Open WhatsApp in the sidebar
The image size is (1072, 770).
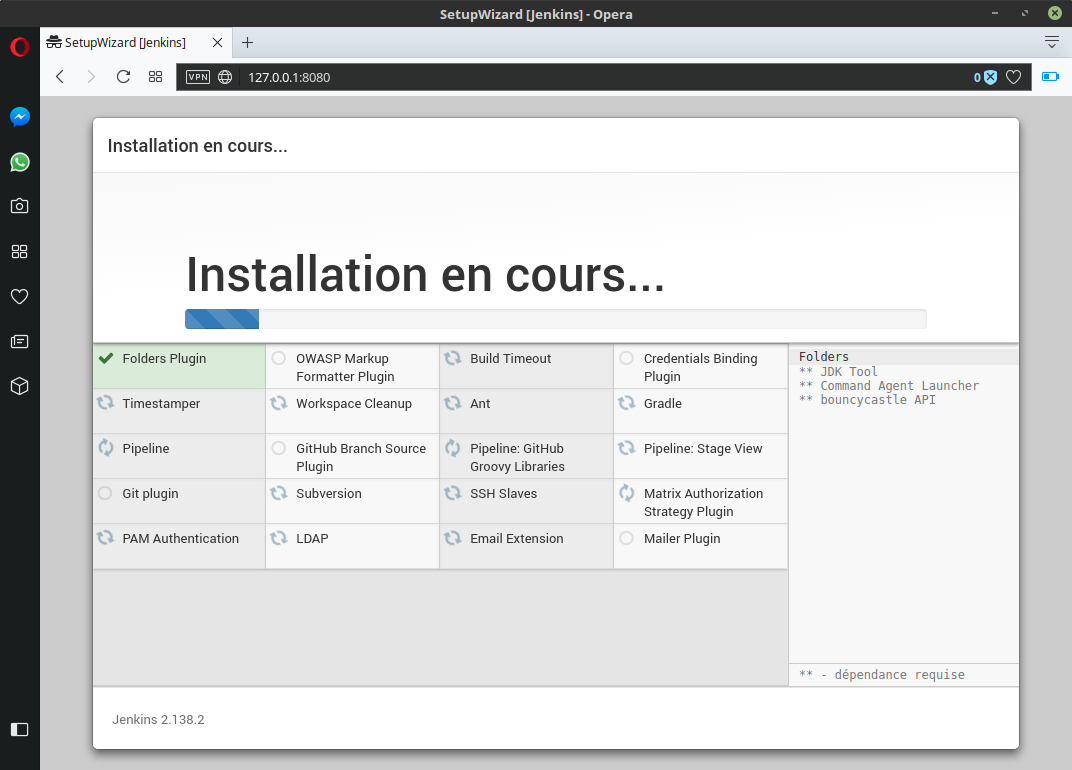19,162
